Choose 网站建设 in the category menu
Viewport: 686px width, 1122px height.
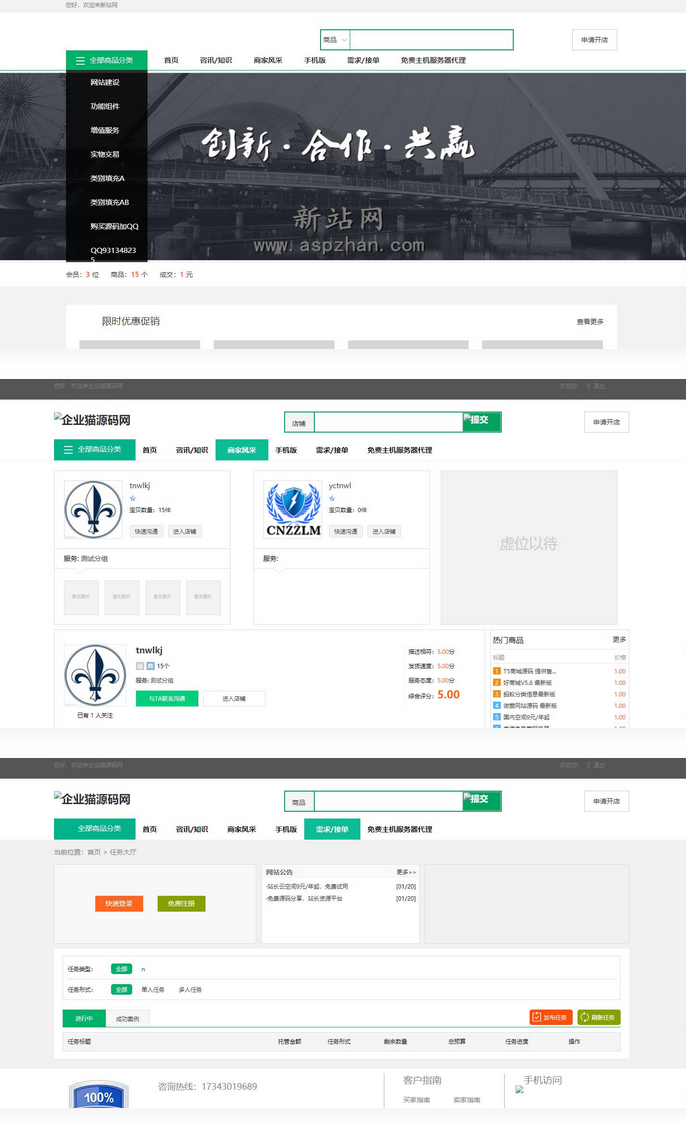[x=105, y=82]
